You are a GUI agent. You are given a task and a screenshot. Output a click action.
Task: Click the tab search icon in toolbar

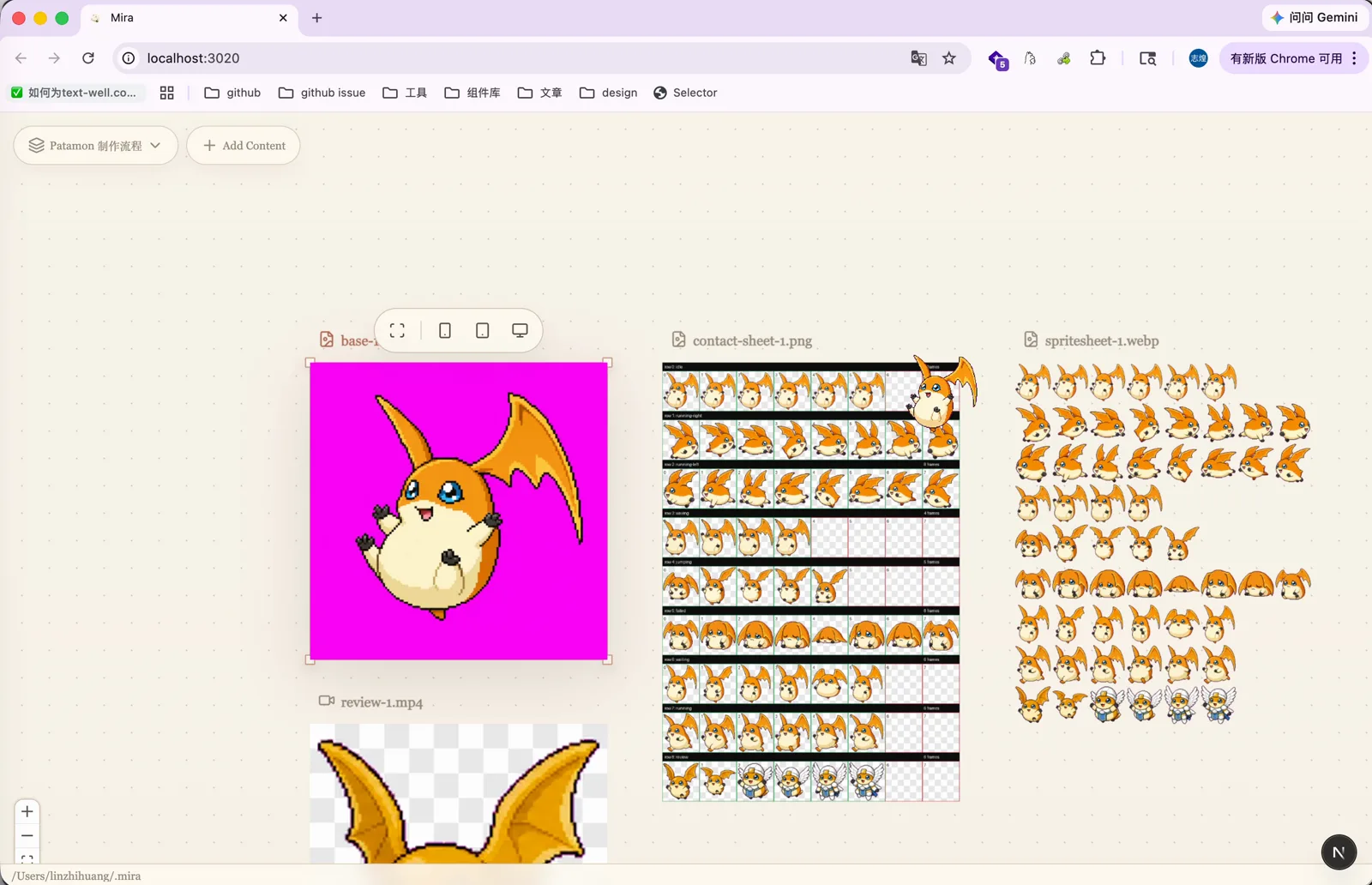pos(1147,58)
